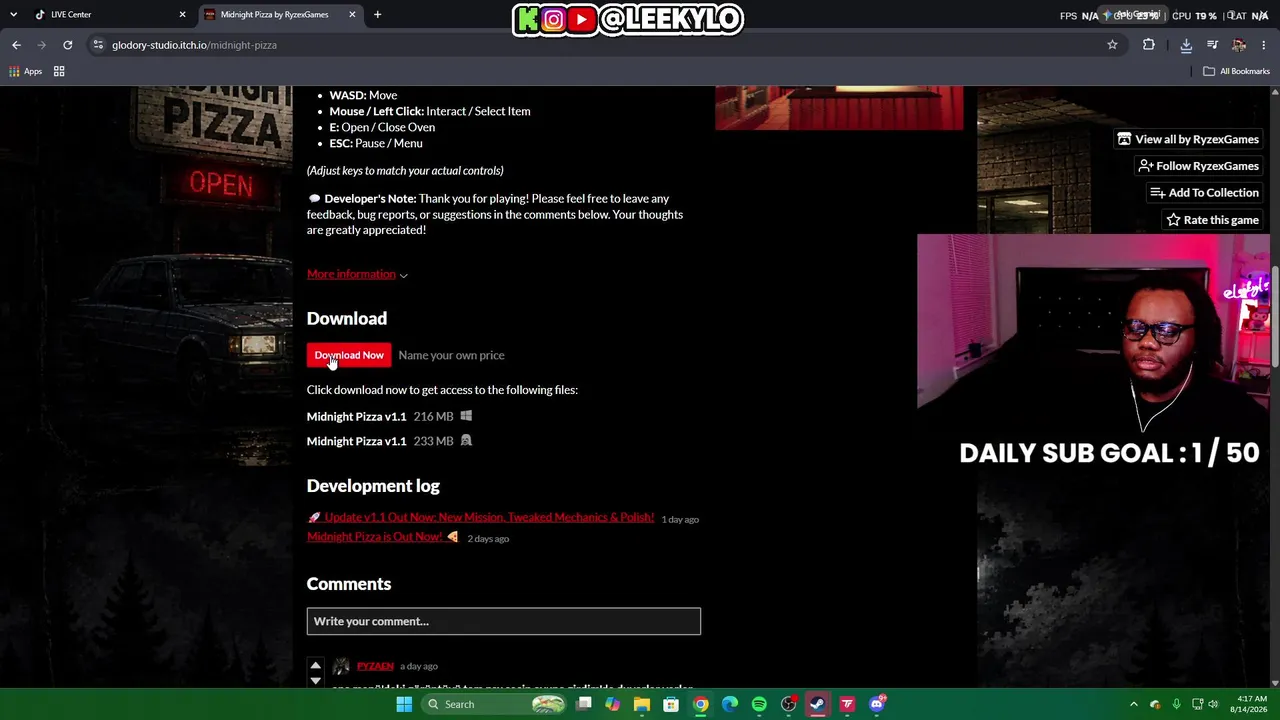Open the Chrome downloads icon
The width and height of the screenshot is (1280, 720).
tap(1186, 45)
